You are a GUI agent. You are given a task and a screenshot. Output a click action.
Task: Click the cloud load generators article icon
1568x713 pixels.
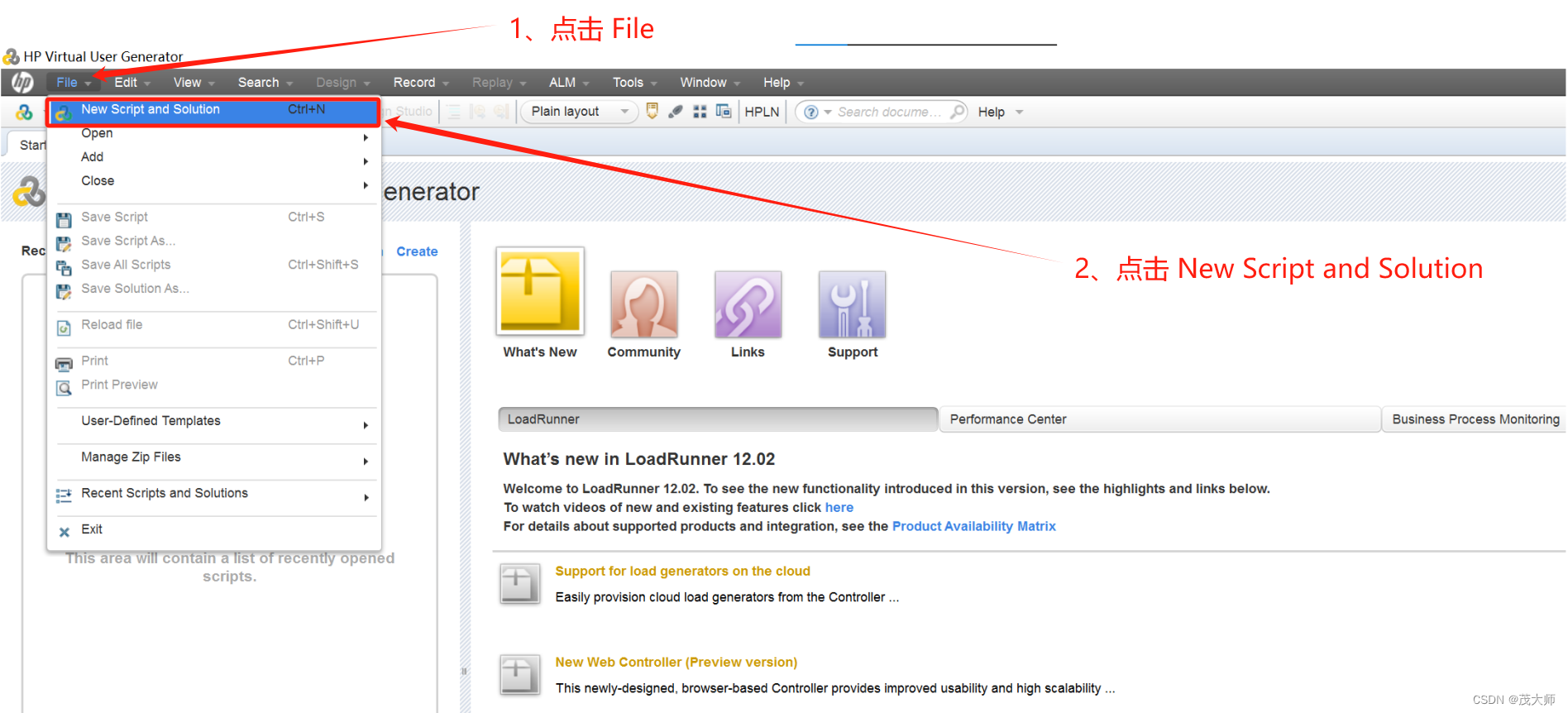520,584
